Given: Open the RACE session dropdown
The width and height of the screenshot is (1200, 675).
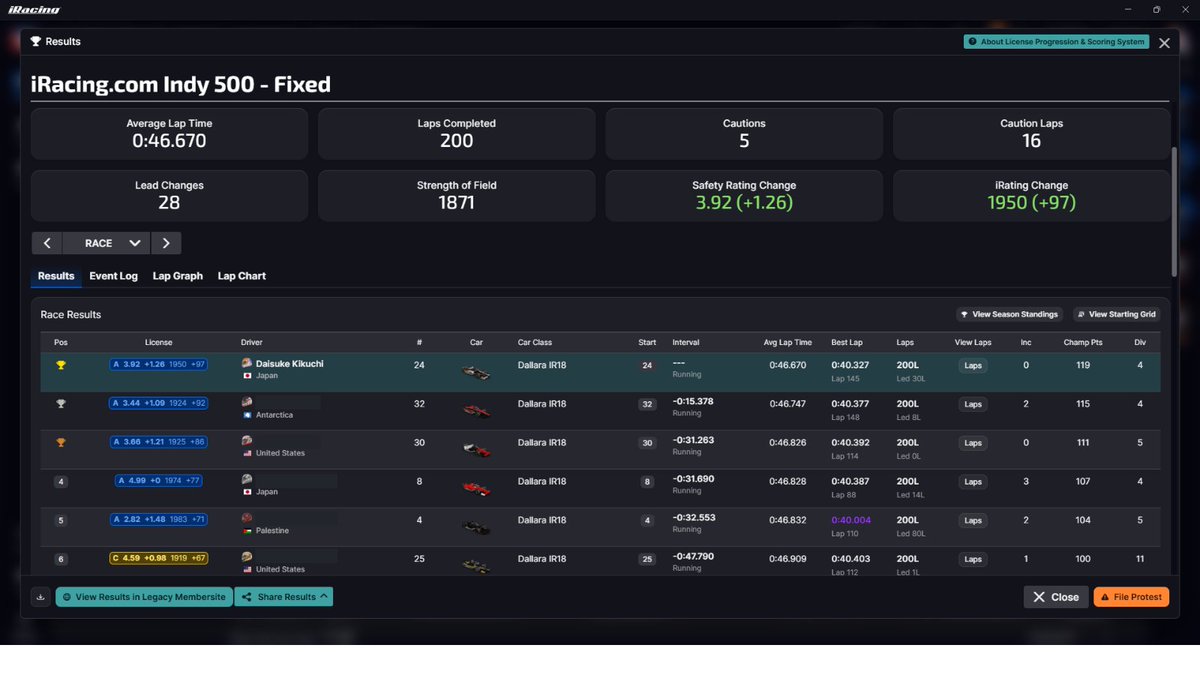Looking at the screenshot, I should pos(106,243).
